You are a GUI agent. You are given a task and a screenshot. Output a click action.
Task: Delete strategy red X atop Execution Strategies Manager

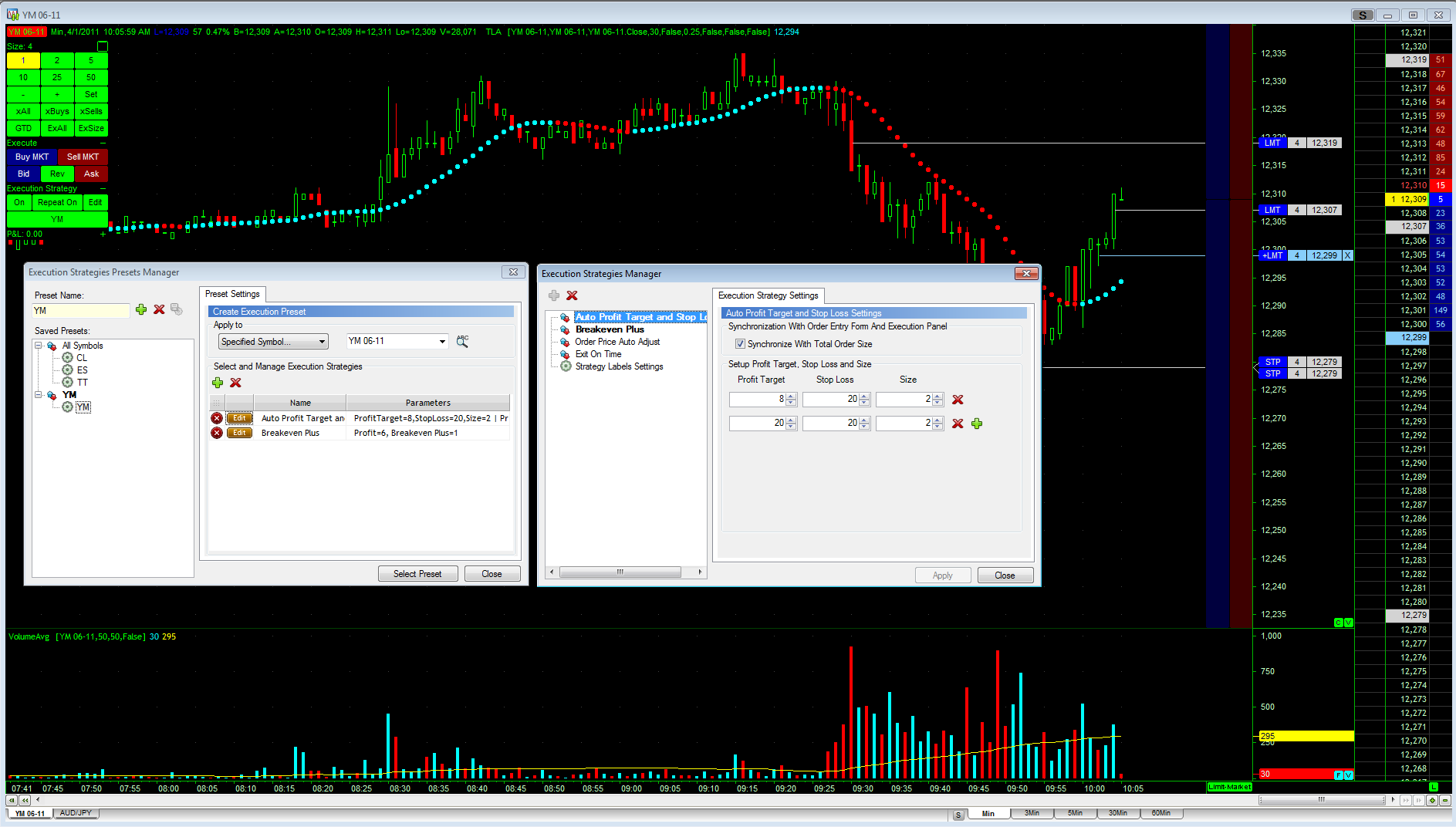pyautogui.click(x=572, y=295)
